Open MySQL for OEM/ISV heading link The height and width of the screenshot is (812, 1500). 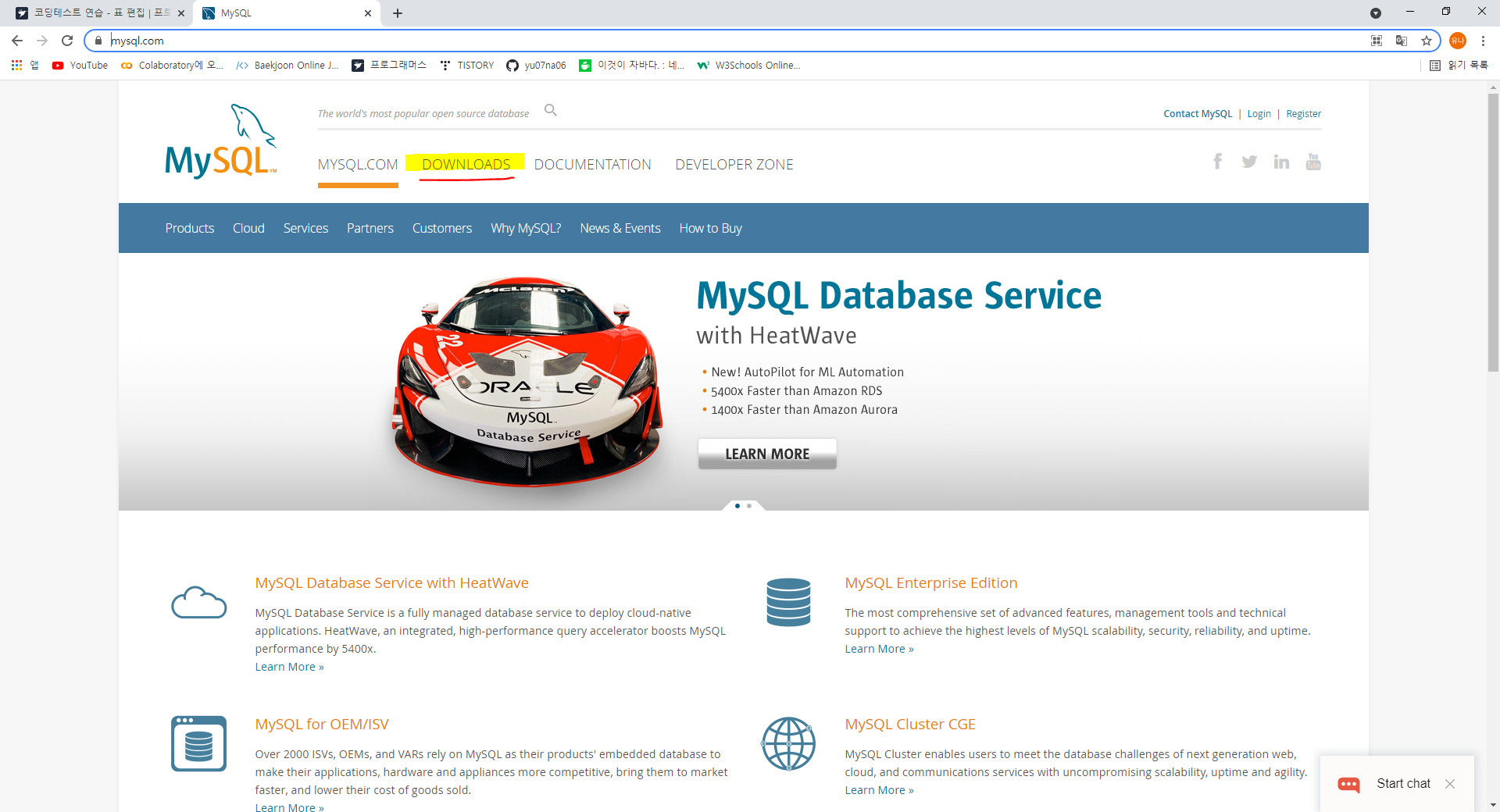coord(321,725)
